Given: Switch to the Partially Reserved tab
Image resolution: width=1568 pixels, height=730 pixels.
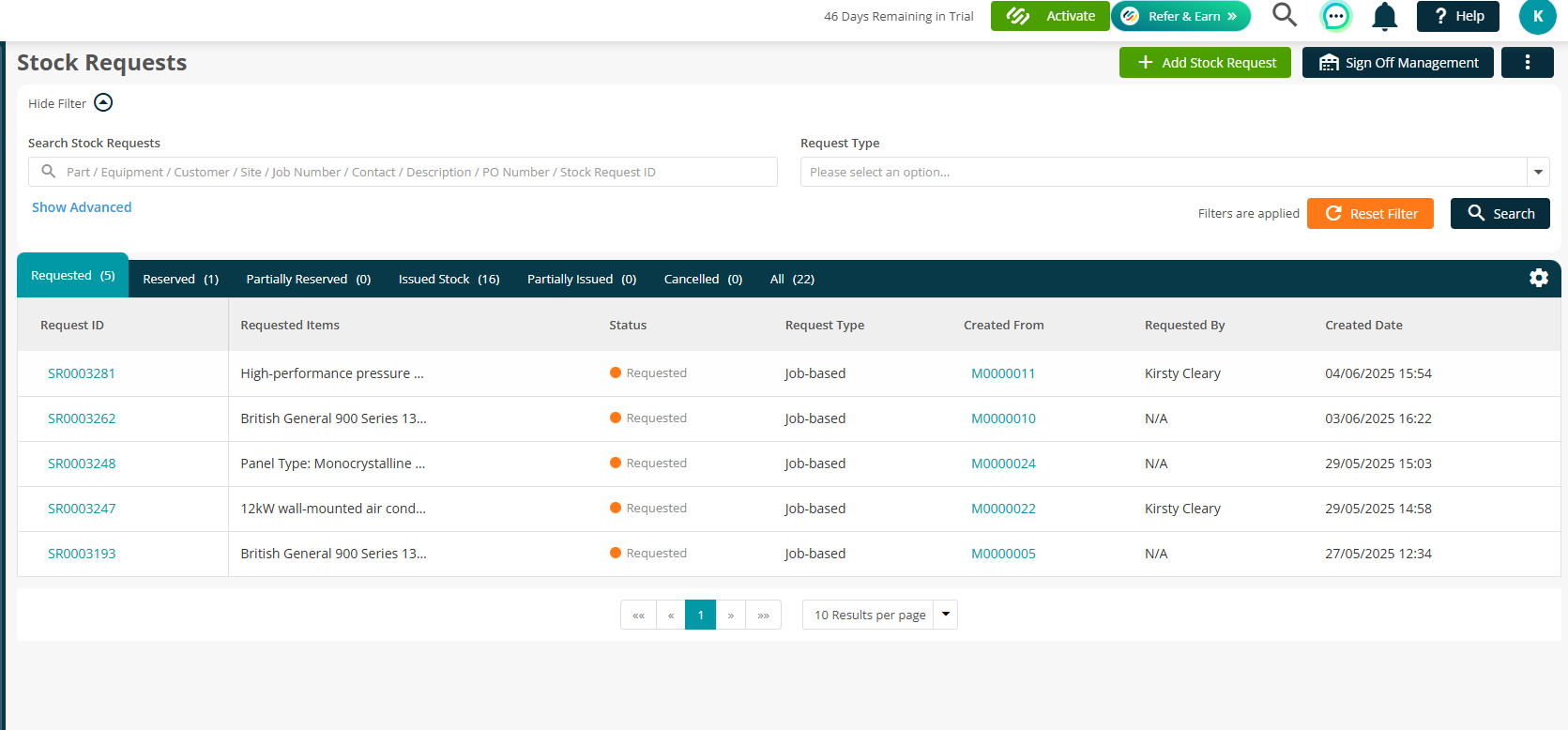Looking at the screenshot, I should coord(309,279).
